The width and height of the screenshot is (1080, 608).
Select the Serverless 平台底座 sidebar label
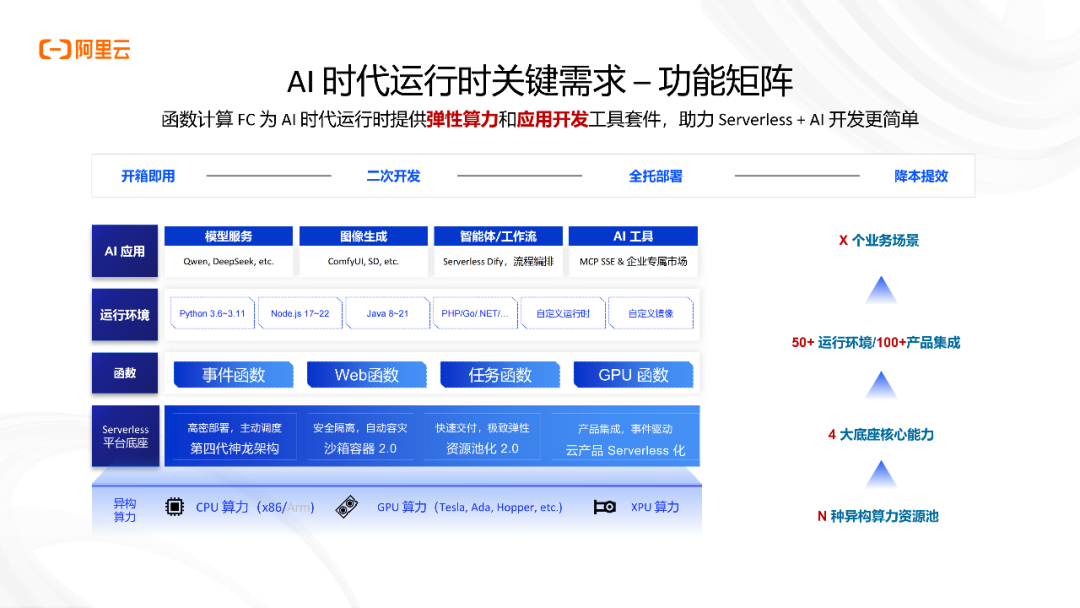tap(124, 436)
